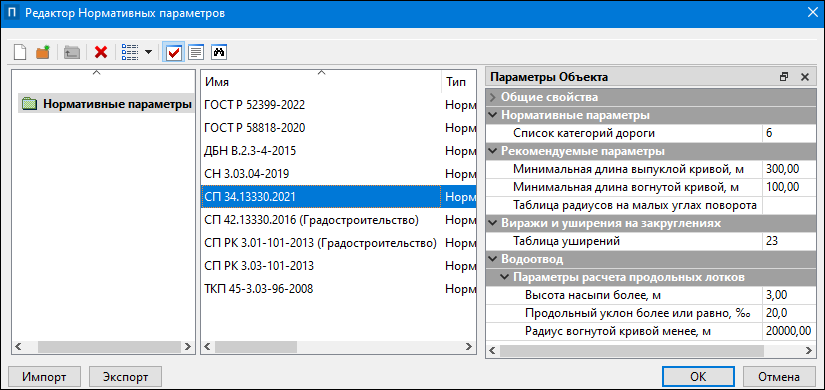Screen dimensions: 825x390
Task: Select ДБН В.2.3-4-2015 row
Action: (339, 151)
